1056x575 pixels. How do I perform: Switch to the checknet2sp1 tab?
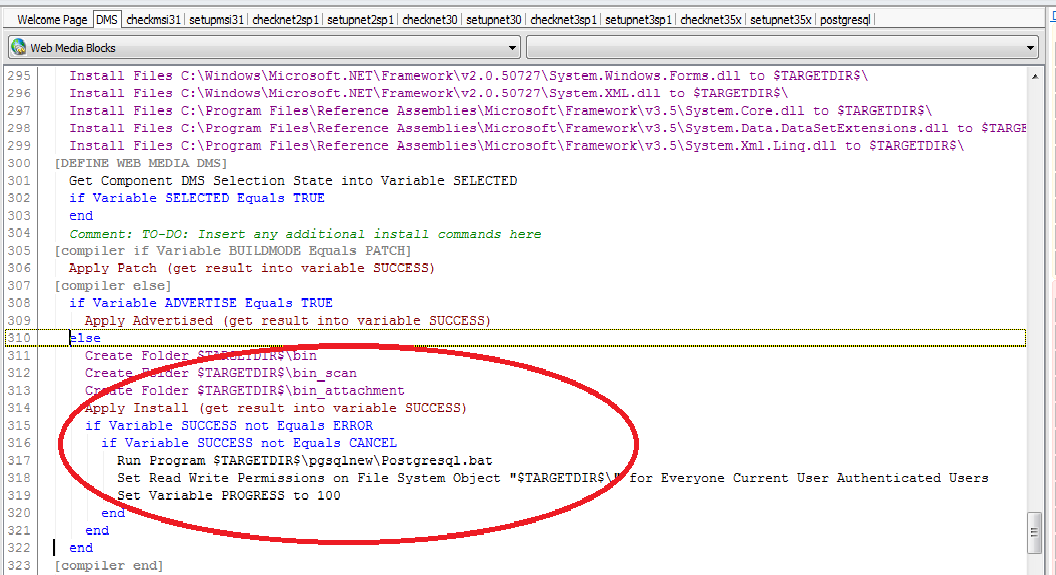click(x=286, y=20)
